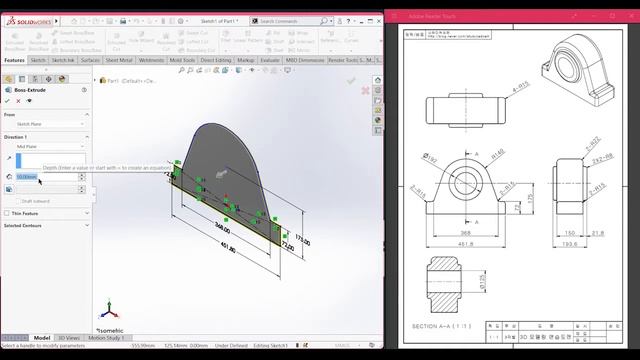640x360 pixels.
Task: Switch to the Motion Study 1 tab
Action: click(x=105, y=338)
